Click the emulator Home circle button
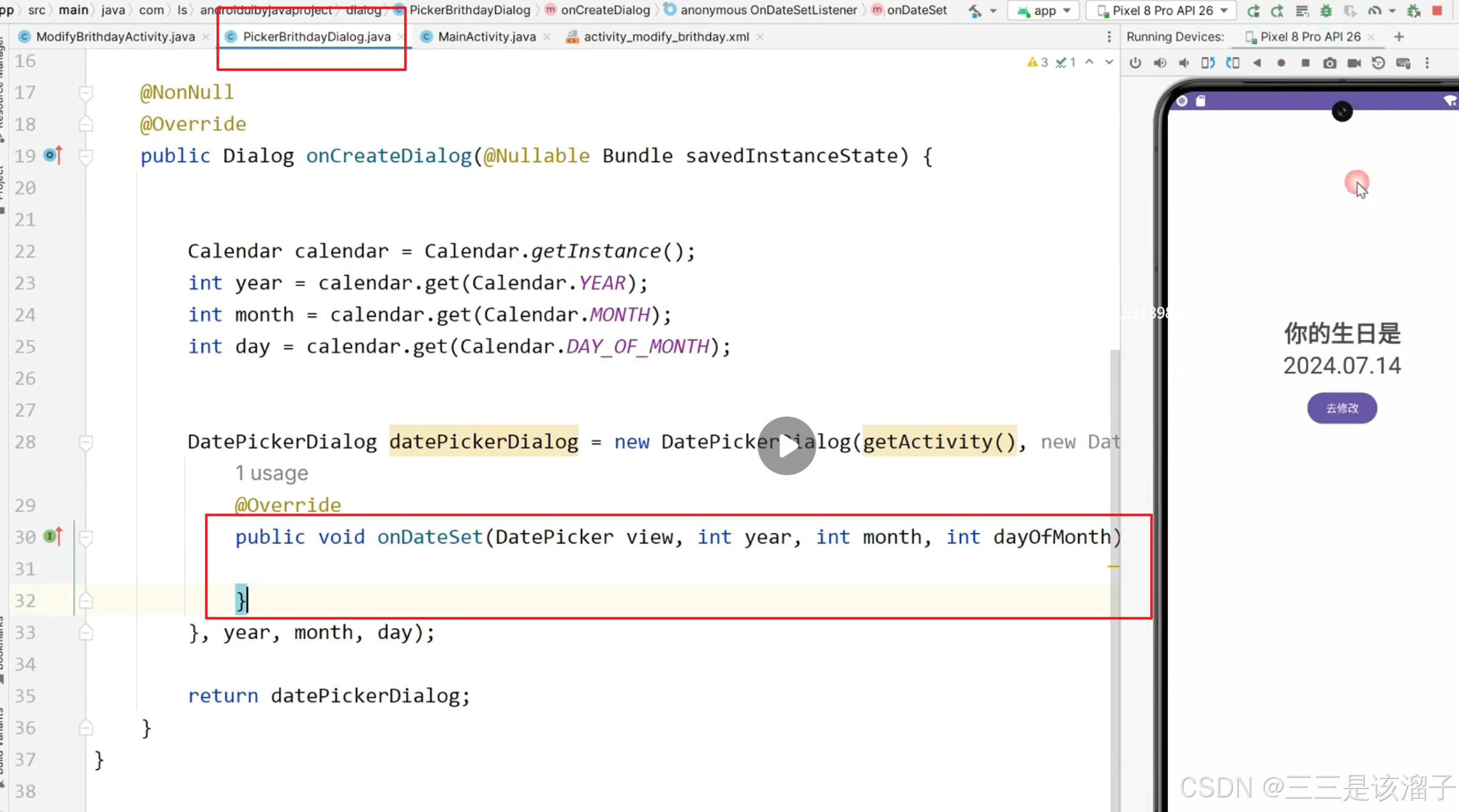 [x=1281, y=63]
